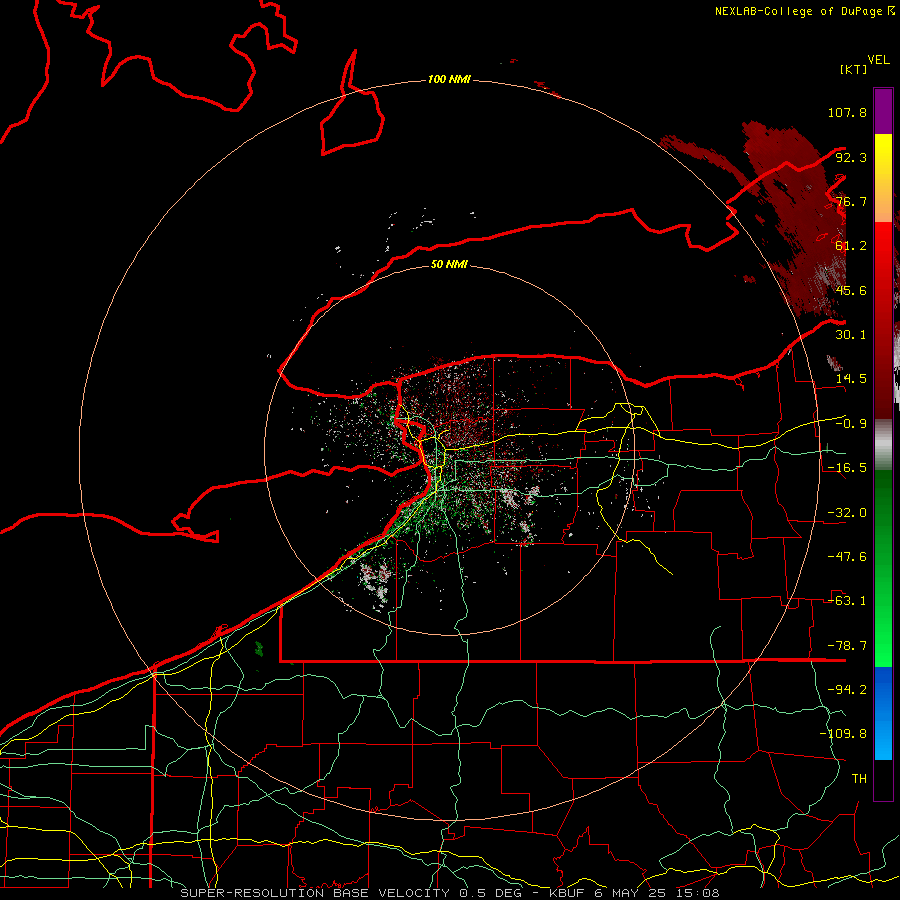Click the small green echo patch southwest of radar
The image size is (900, 900).
[259, 649]
